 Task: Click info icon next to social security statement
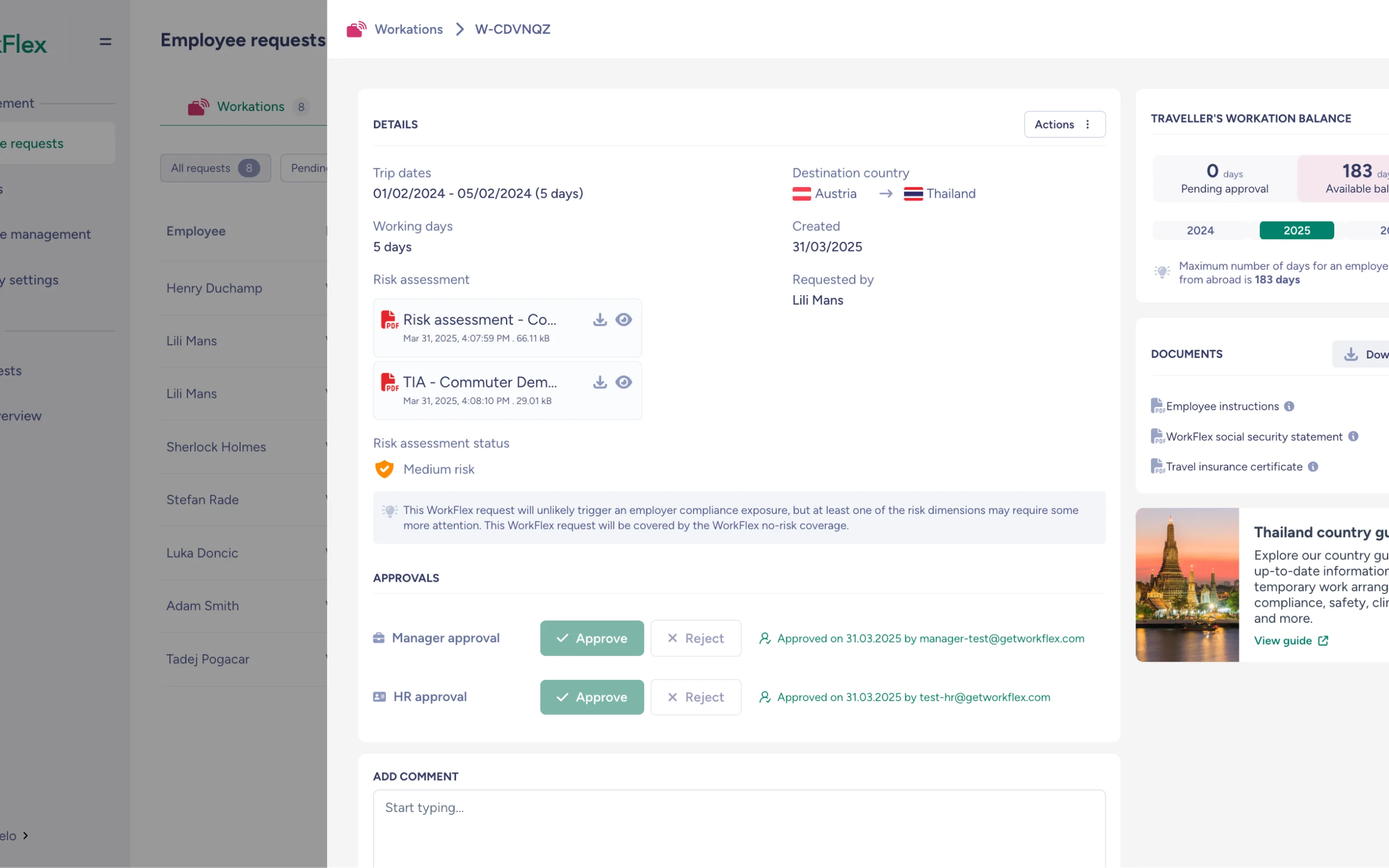[1353, 436]
